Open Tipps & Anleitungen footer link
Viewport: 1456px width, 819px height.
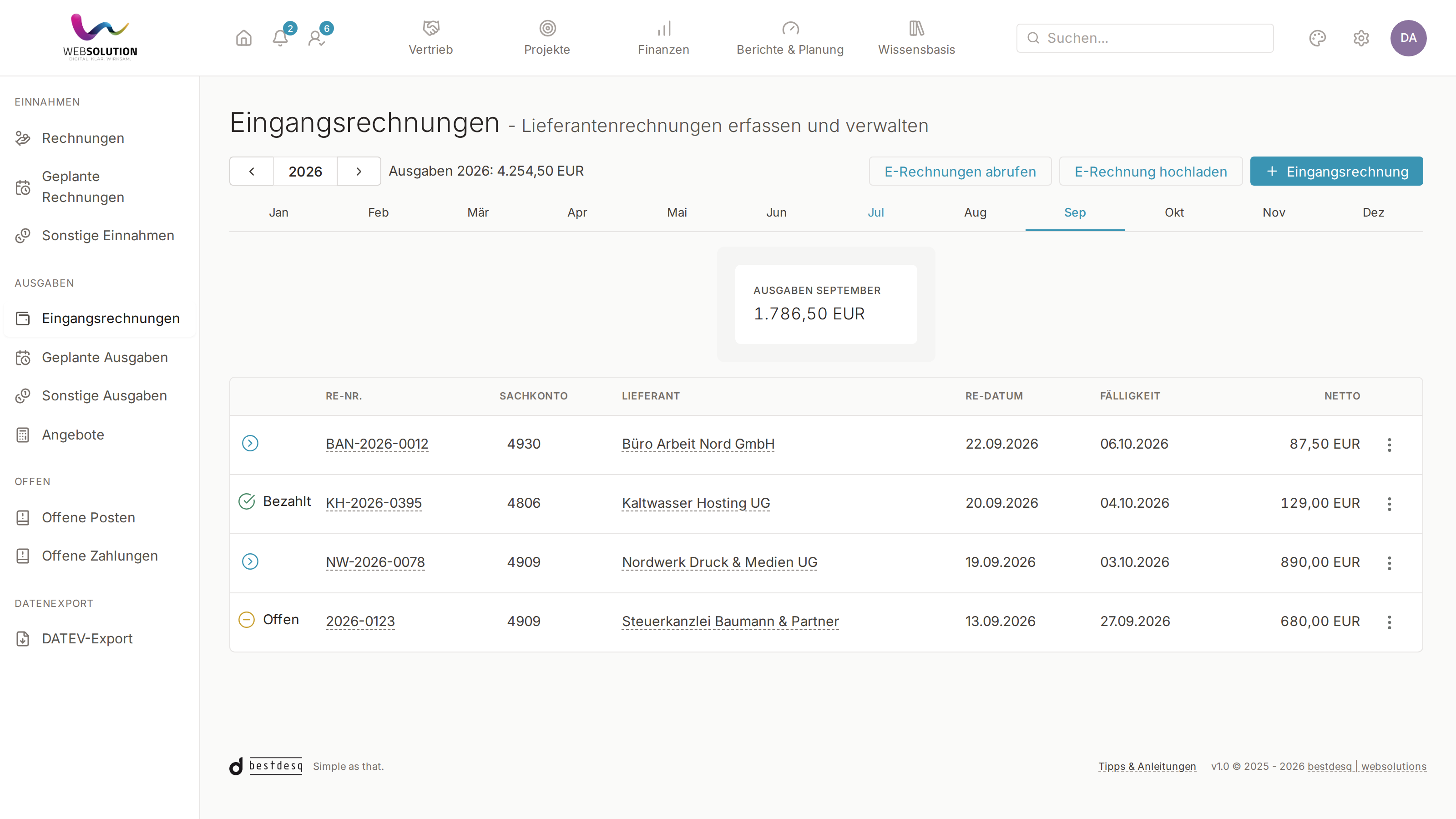[x=1147, y=766]
